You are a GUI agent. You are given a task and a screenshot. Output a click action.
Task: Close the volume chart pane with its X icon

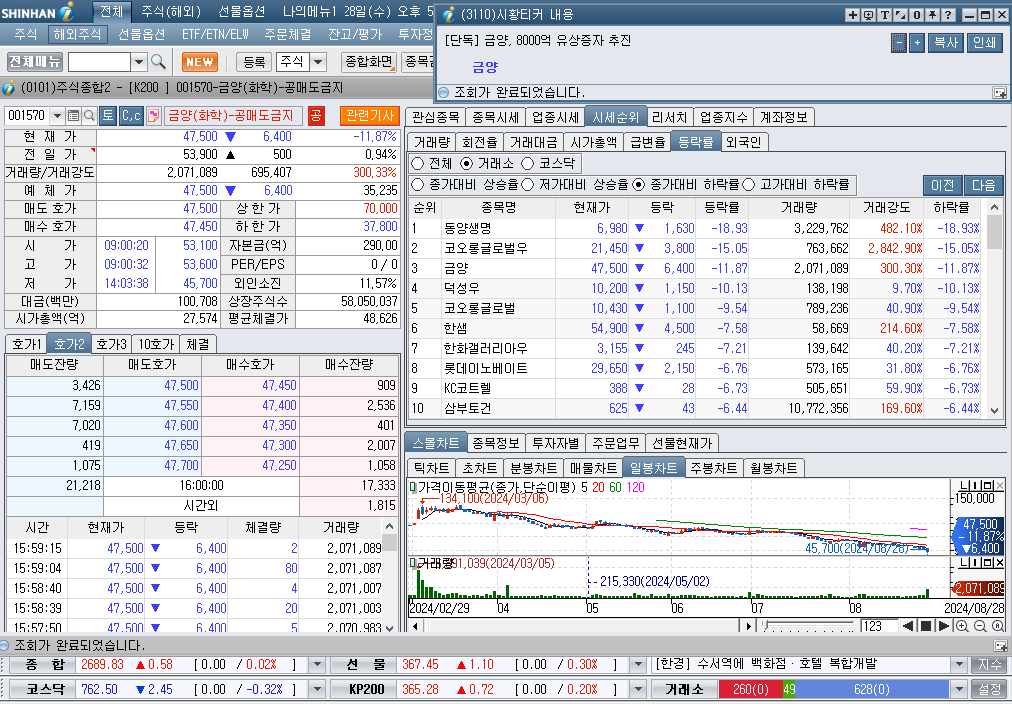(1000, 563)
